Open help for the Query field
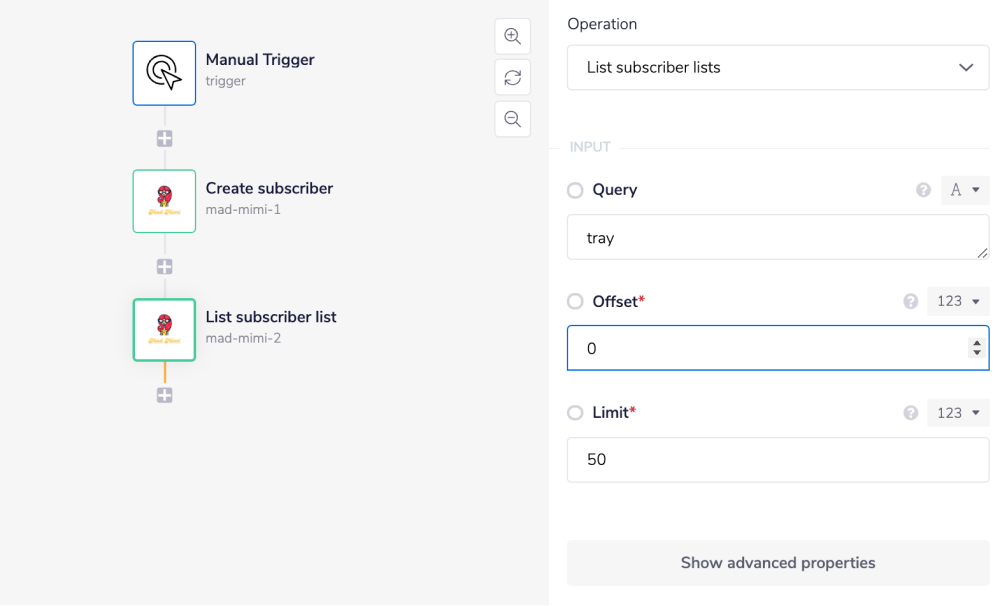Image resolution: width=1000 pixels, height=606 pixels. (x=924, y=190)
